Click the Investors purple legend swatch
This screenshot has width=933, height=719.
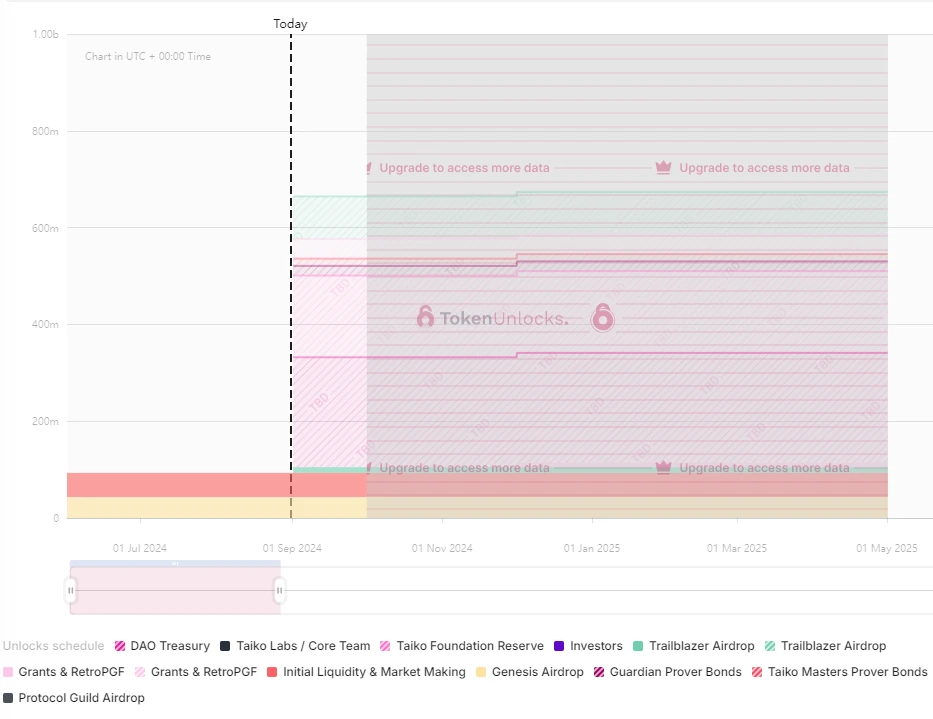pyautogui.click(x=560, y=646)
